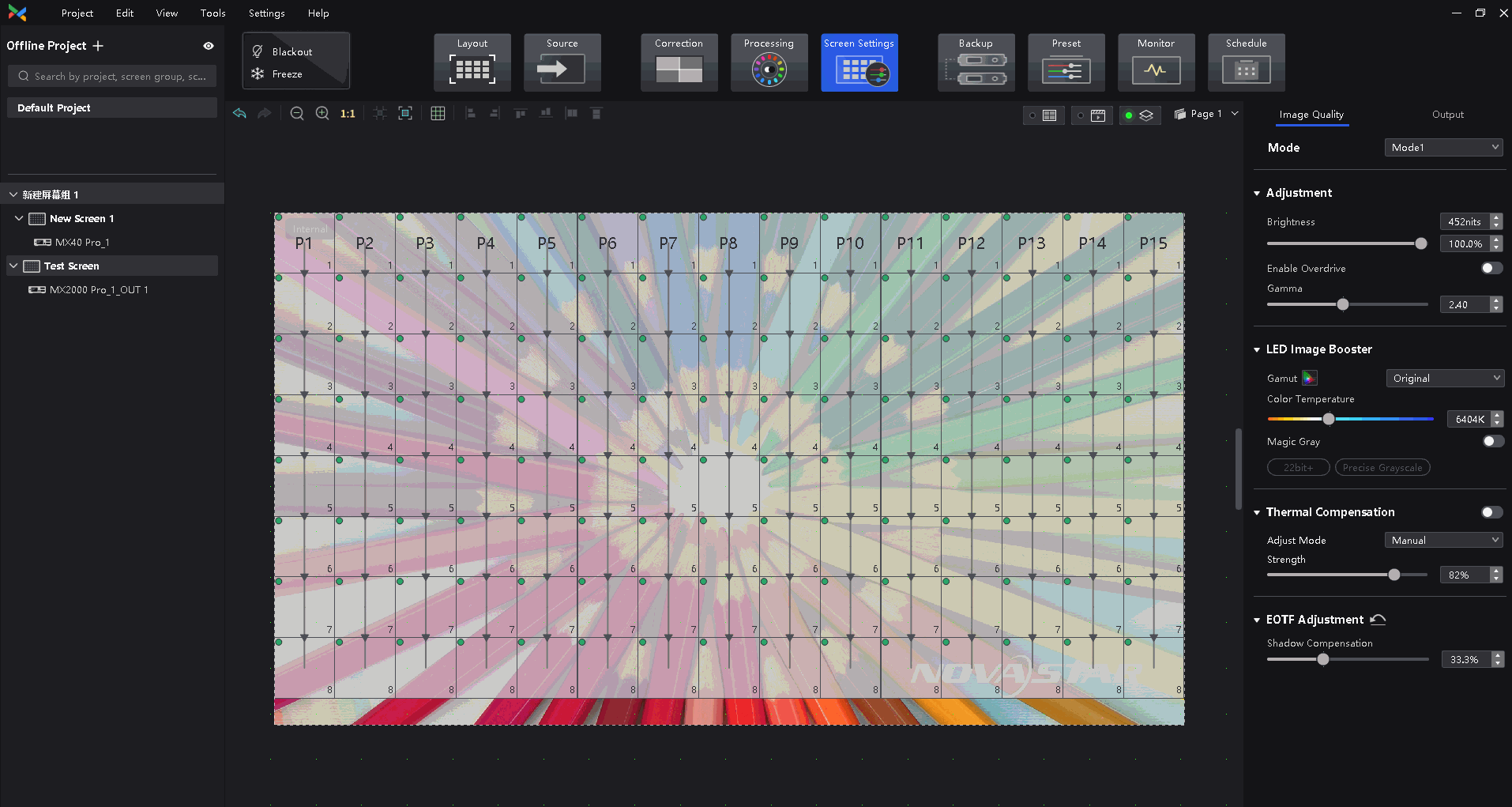Collapse the New Screen 1 tree node
Screen dimensions: 1512x807
[19, 218]
